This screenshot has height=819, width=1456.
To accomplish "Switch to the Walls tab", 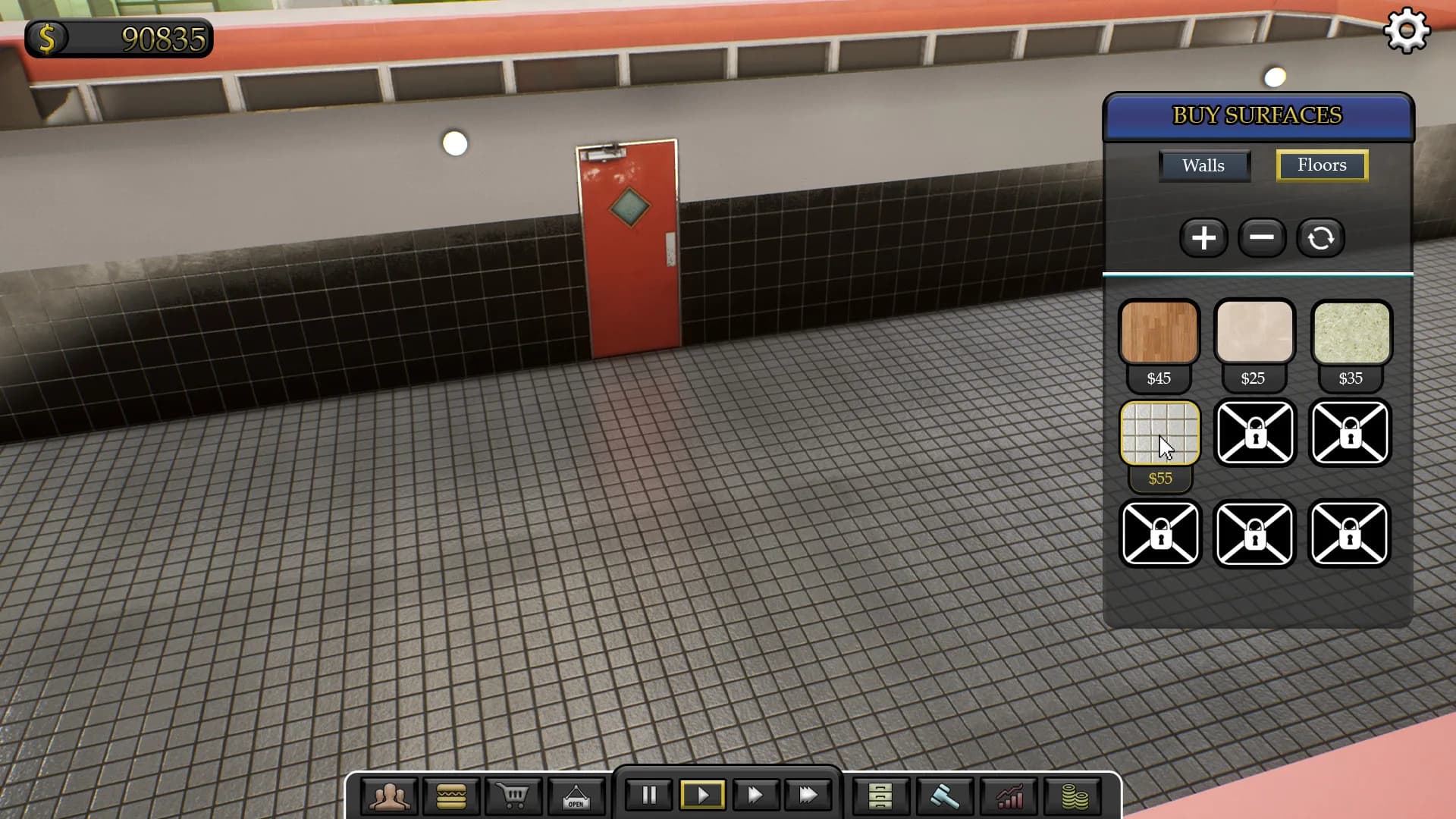I will (x=1204, y=165).
